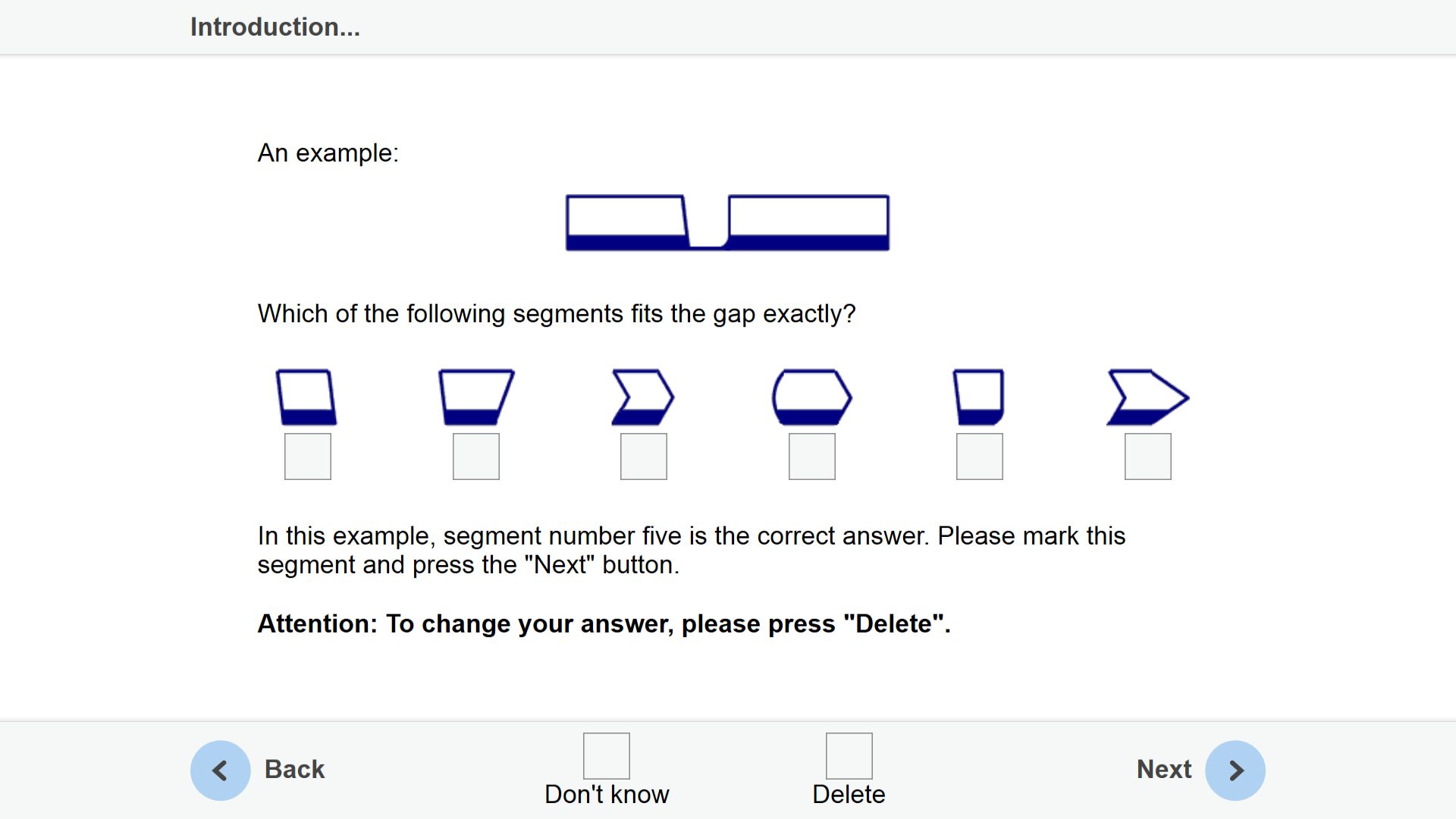
Task: Select the checkbox under segment three
Action: (x=644, y=457)
